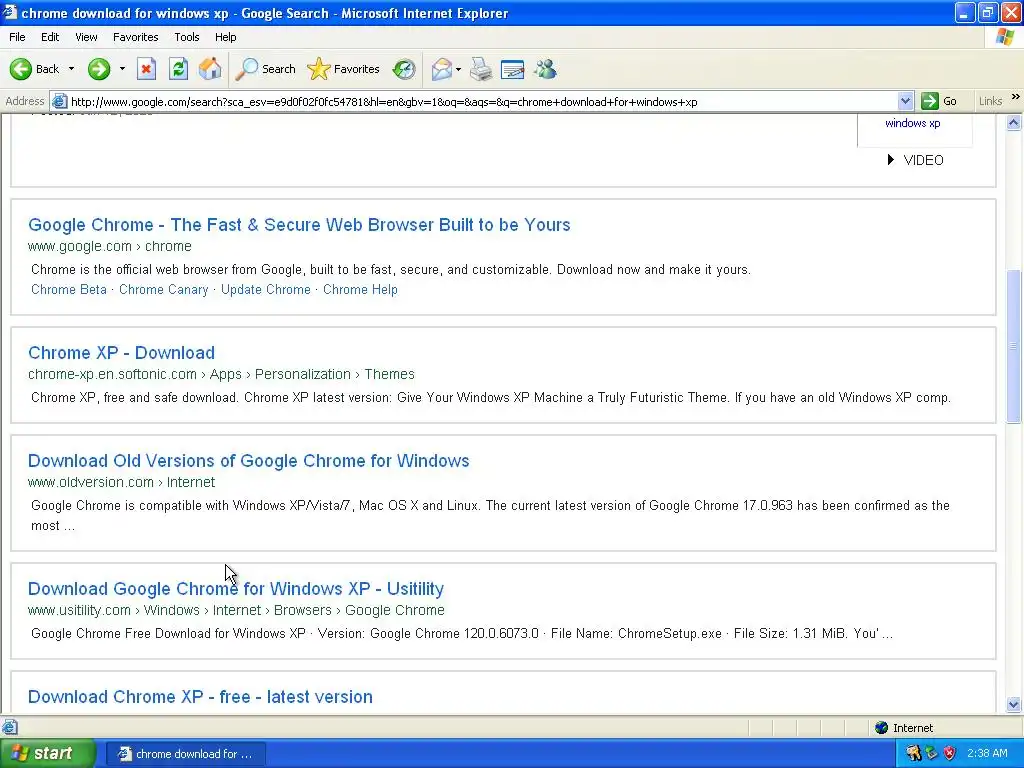Screen dimensions: 1024x768
Task: Click the vertical scrollbar thumb
Action: pos(1014,346)
